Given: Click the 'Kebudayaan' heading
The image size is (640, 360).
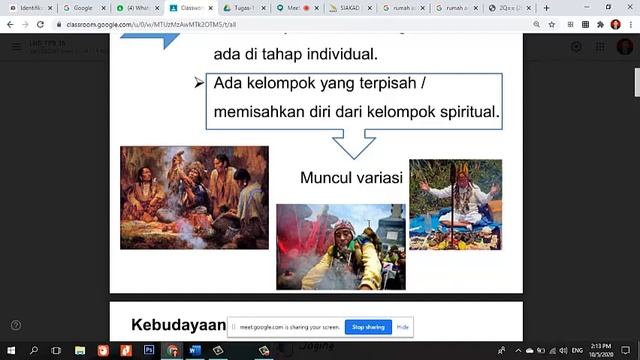Looking at the screenshot, I should 178,325.
